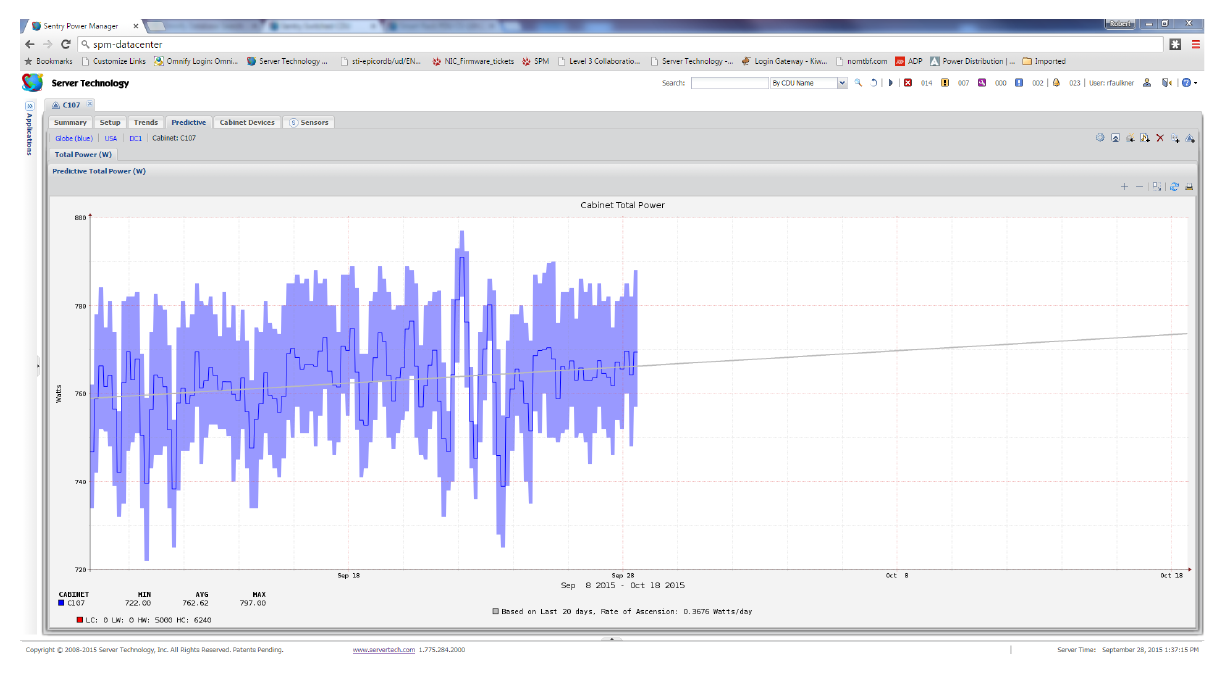Open the Chrome hamburger menu
This screenshot has width=1224, height=680.
pyautogui.click(x=1196, y=44)
